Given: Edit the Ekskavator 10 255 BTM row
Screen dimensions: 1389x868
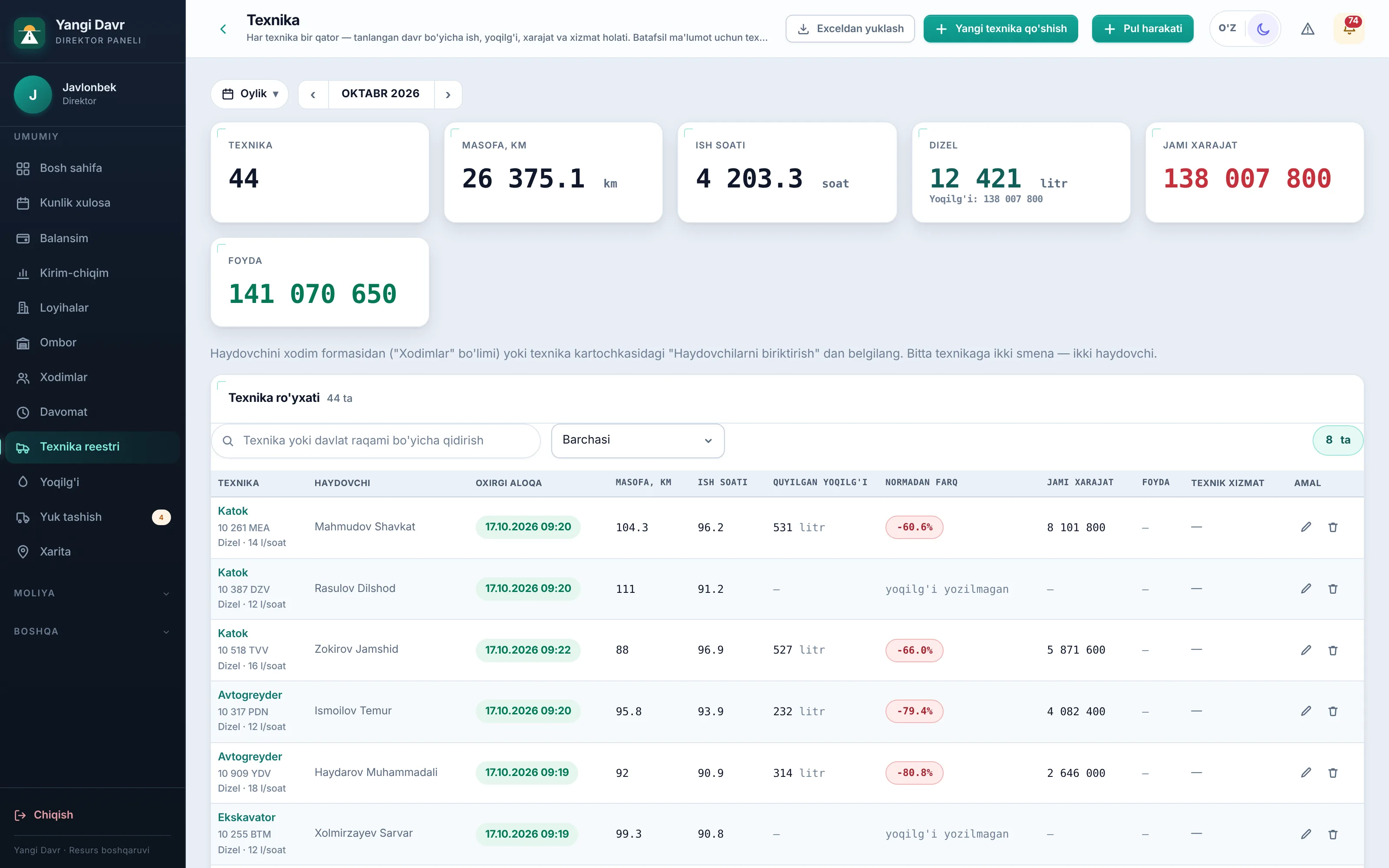Looking at the screenshot, I should (x=1306, y=834).
